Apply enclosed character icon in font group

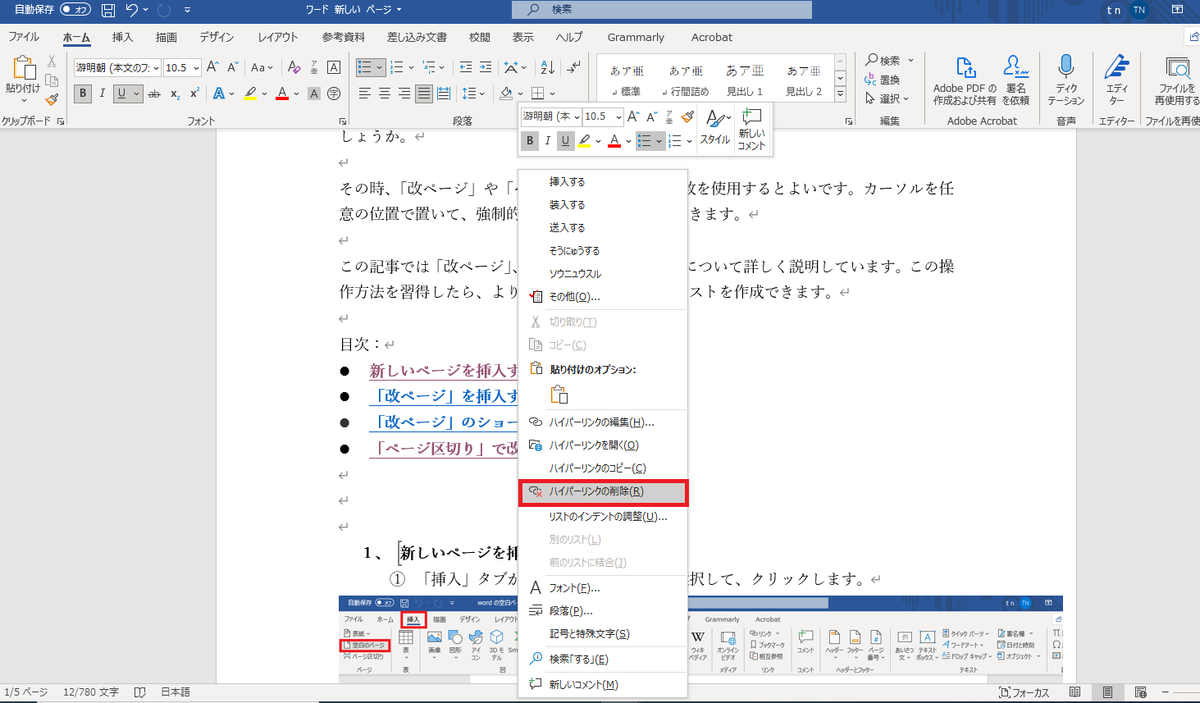[333, 93]
